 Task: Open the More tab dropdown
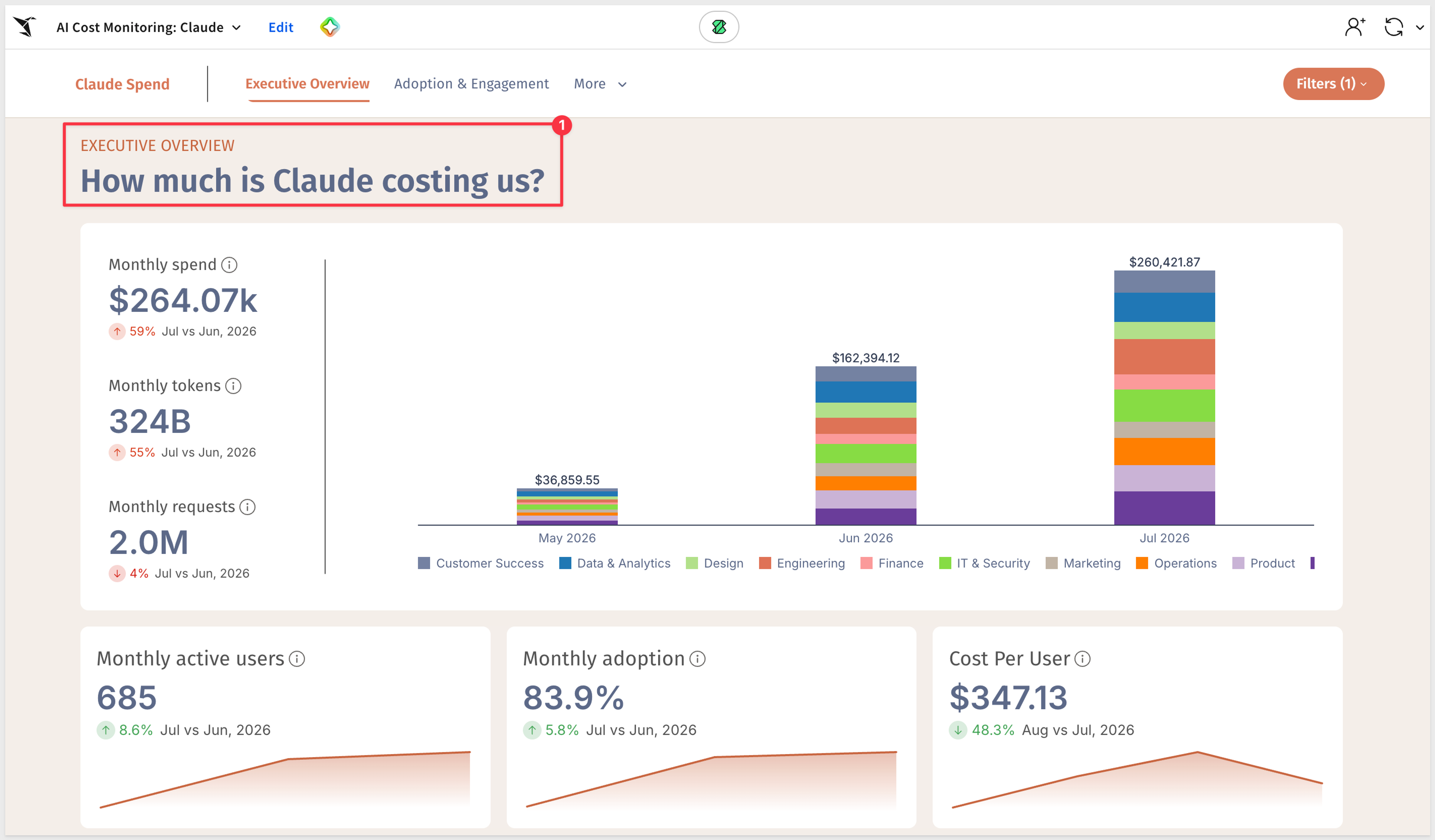coord(600,84)
